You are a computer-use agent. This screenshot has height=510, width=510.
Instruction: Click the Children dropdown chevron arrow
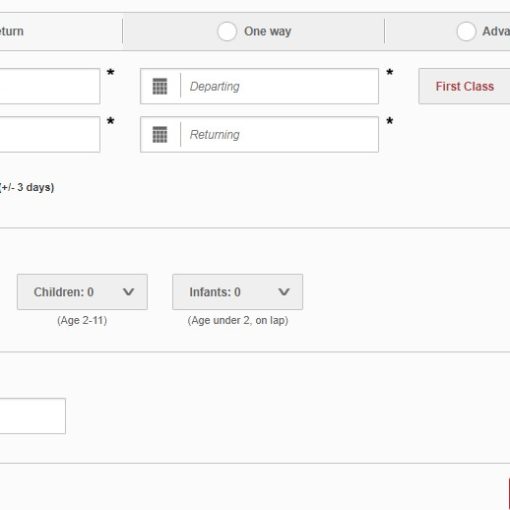click(x=128, y=292)
